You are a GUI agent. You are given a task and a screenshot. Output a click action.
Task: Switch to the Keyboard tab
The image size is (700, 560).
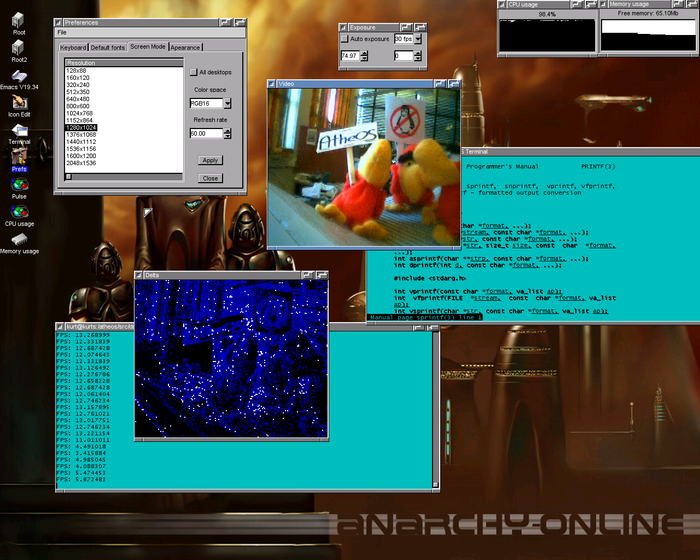click(x=73, y=47)
